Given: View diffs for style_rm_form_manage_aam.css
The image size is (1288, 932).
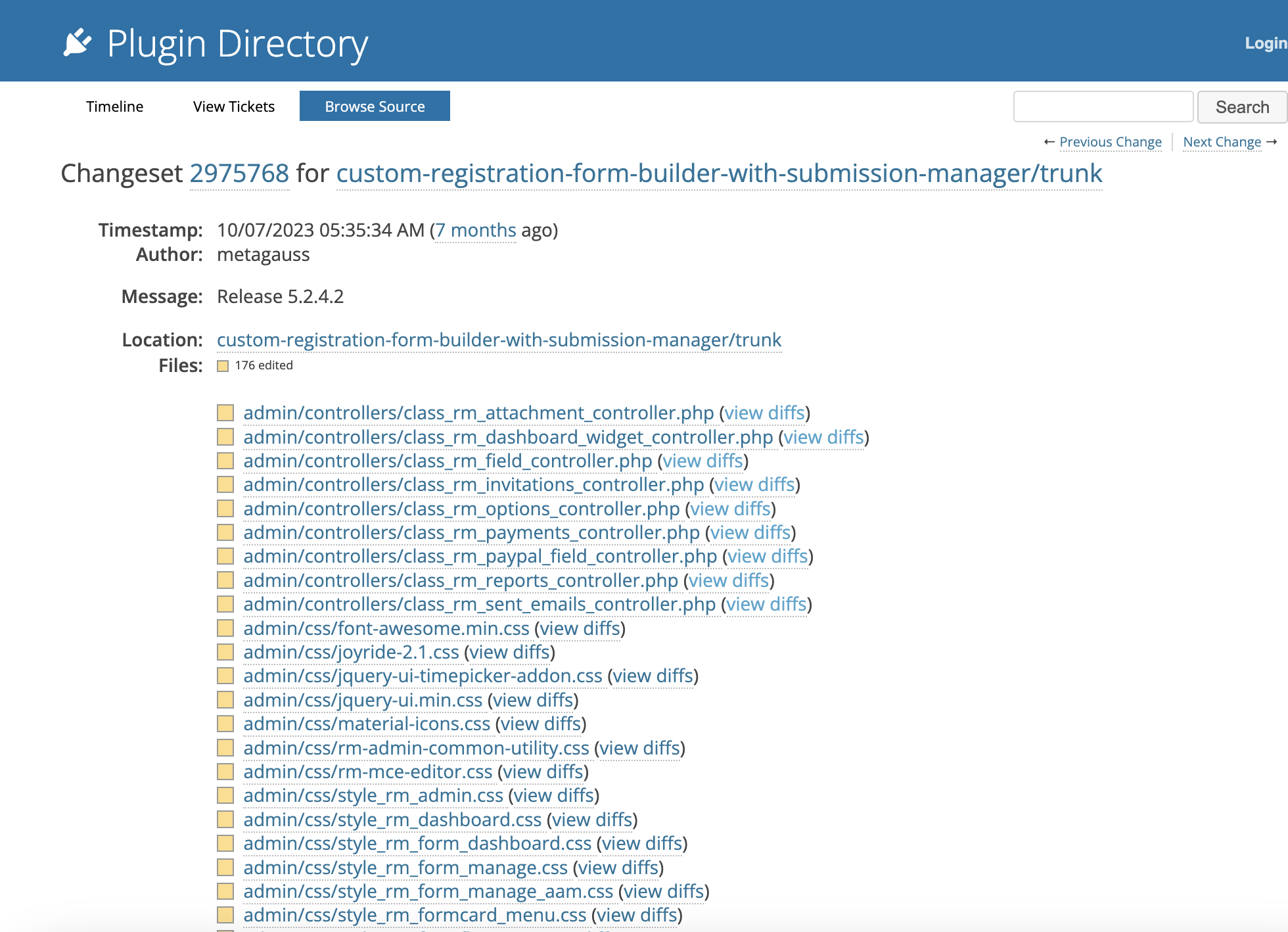Looking at the screenshot, I should [x=664, y=891].
